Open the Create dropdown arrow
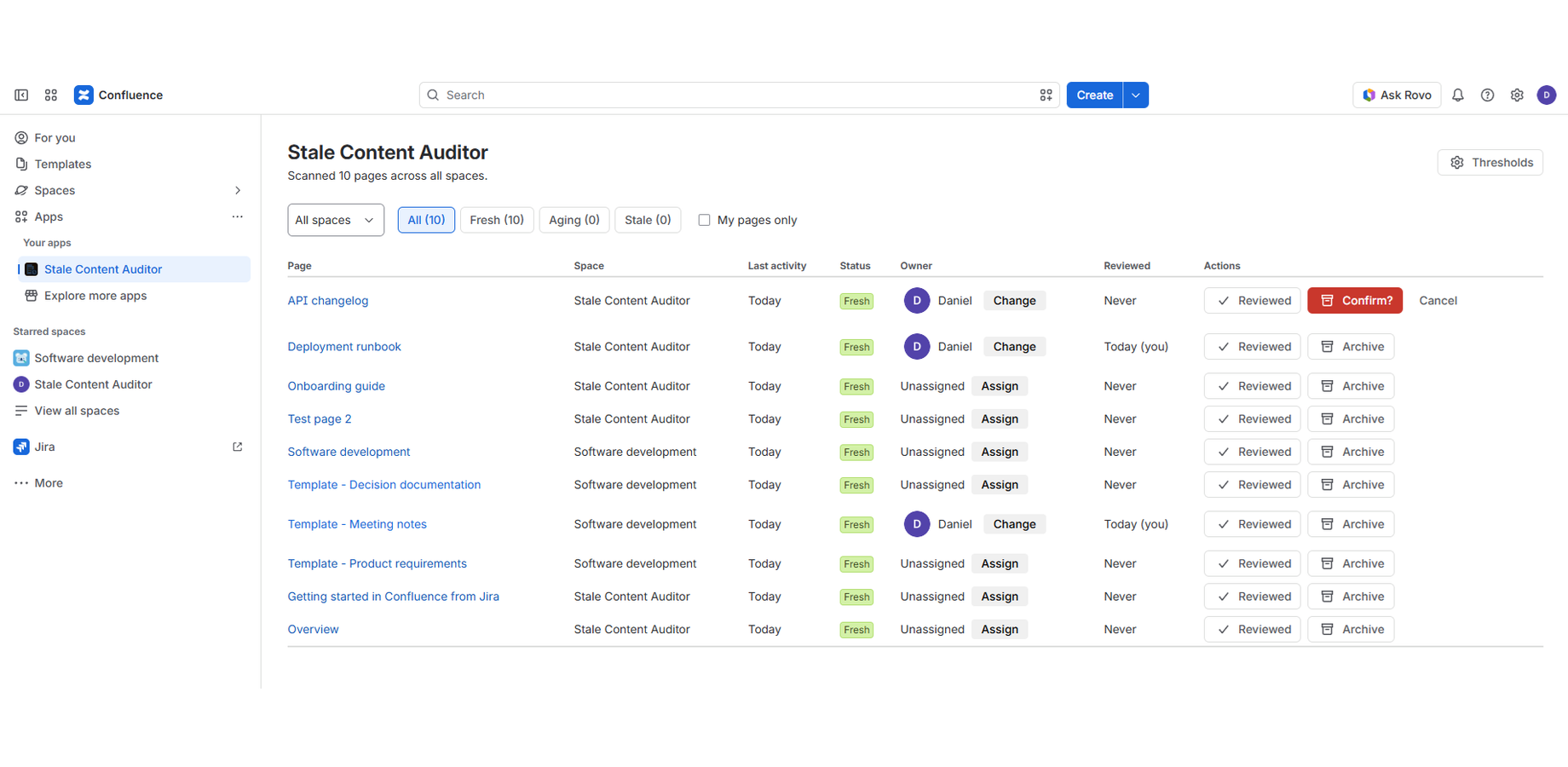1568x767 pixels. pyautogui.click(x=1136, y=95)
